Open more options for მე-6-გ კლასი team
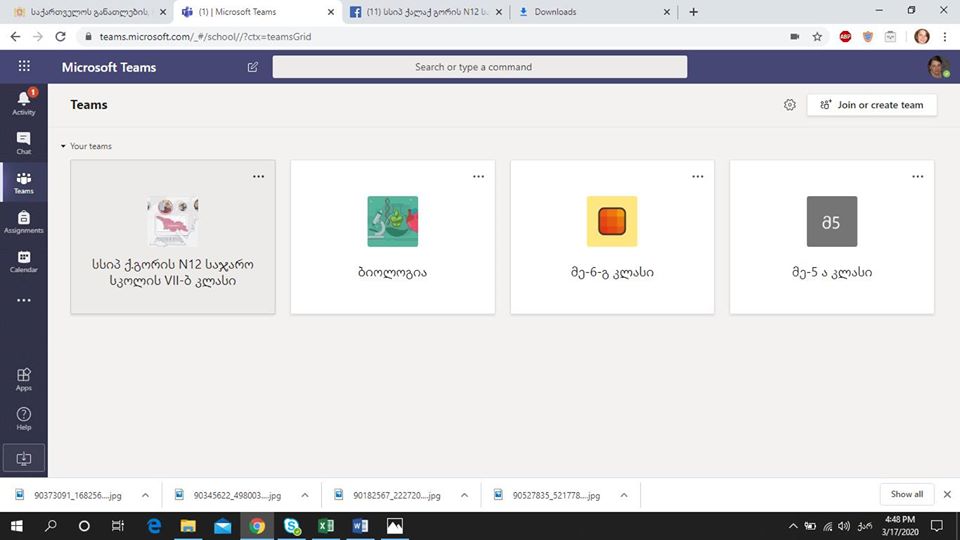This screenshot has height=540, width=960. 697,176
